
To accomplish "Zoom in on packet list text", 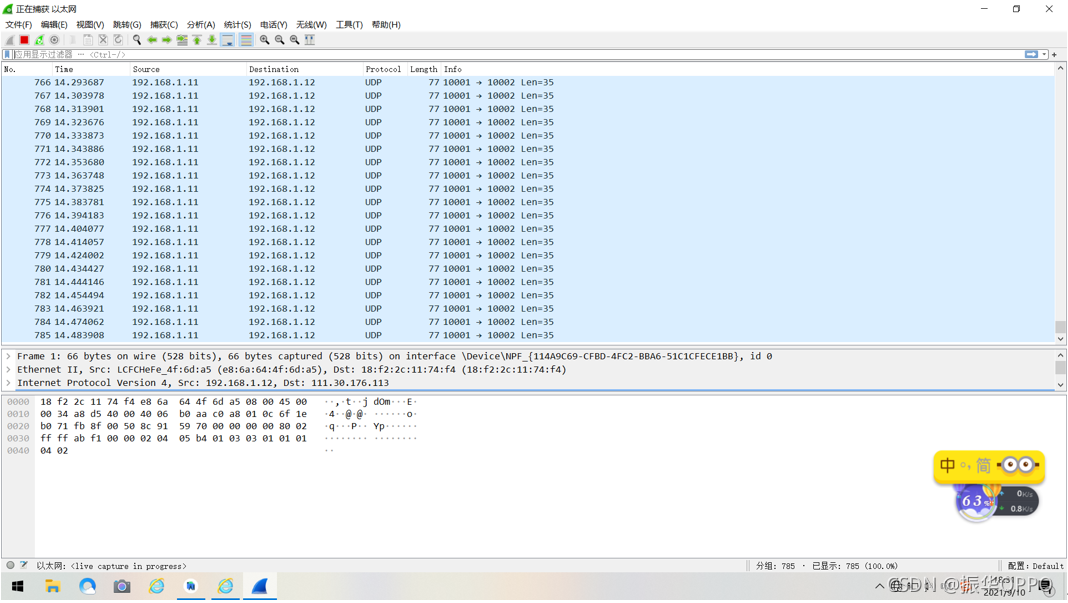I will [265, 40].
